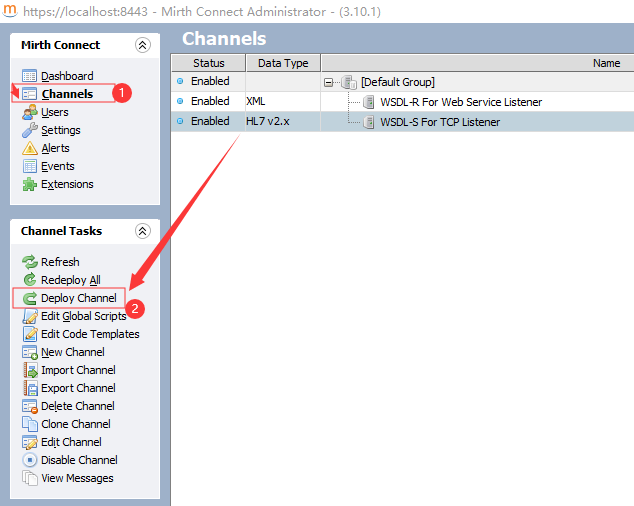Image resolution: width=634 pixels, height=506 pixels.
Task: Click the Users people icon
Action: click(30, 112)
